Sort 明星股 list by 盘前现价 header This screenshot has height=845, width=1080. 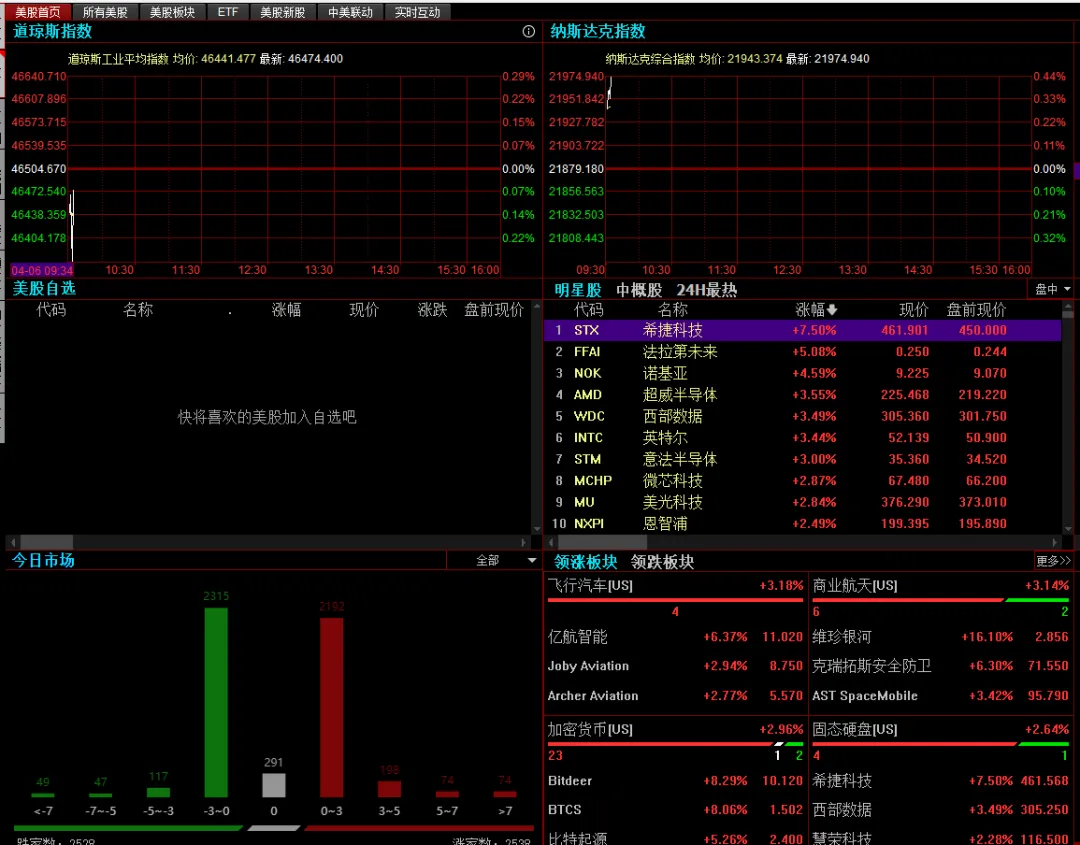tap(976, 310)
